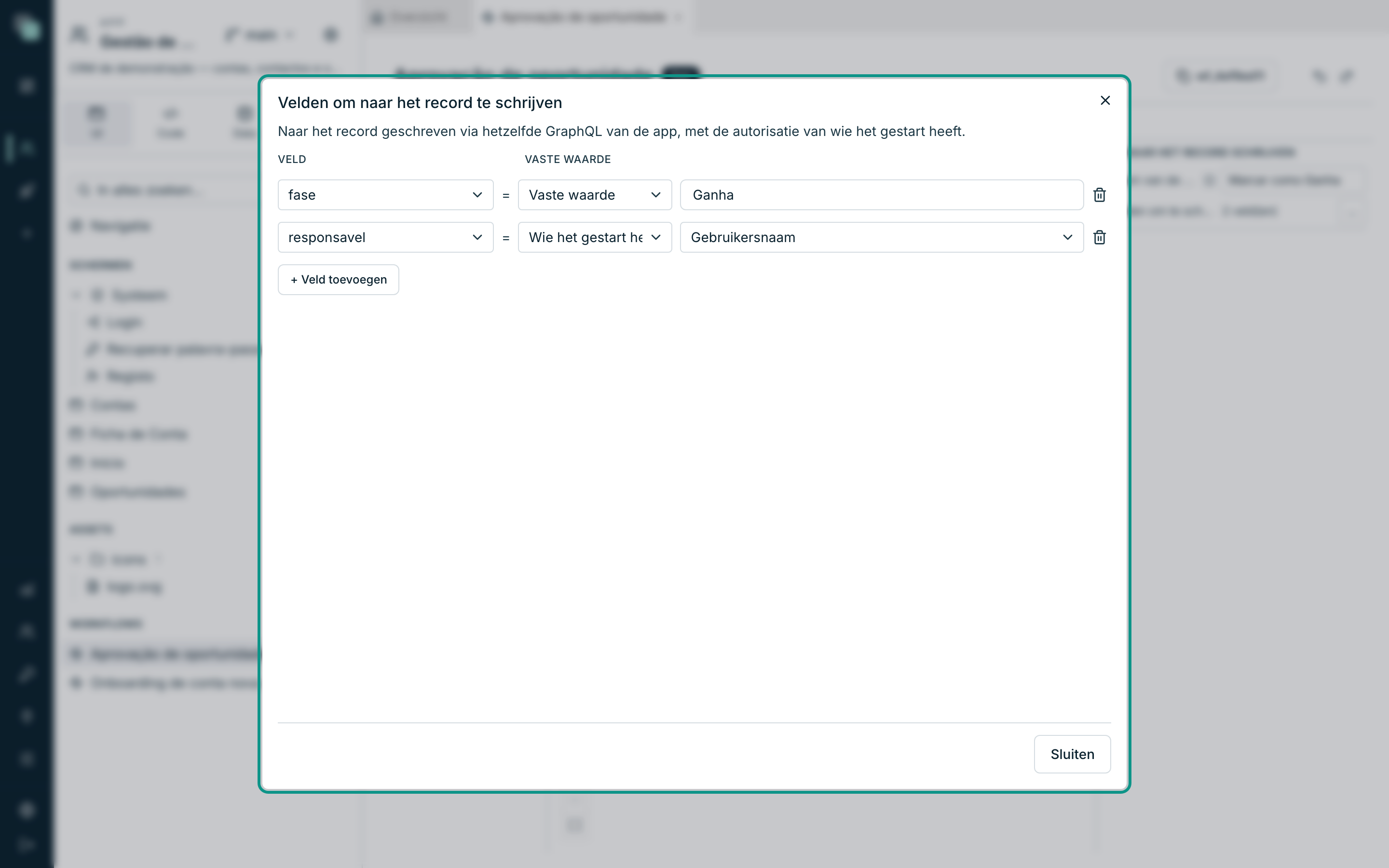The height and width of the screenshot is (868, 1389).
Task: Click the VELD column label
Action: pos(292,160)
